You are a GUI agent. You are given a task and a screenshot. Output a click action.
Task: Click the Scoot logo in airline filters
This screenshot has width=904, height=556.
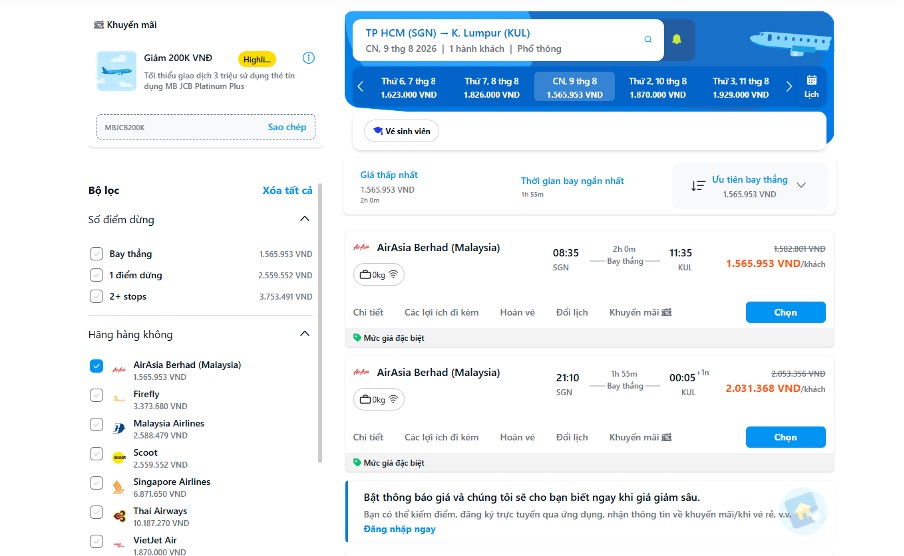click(x=119, y=458)
